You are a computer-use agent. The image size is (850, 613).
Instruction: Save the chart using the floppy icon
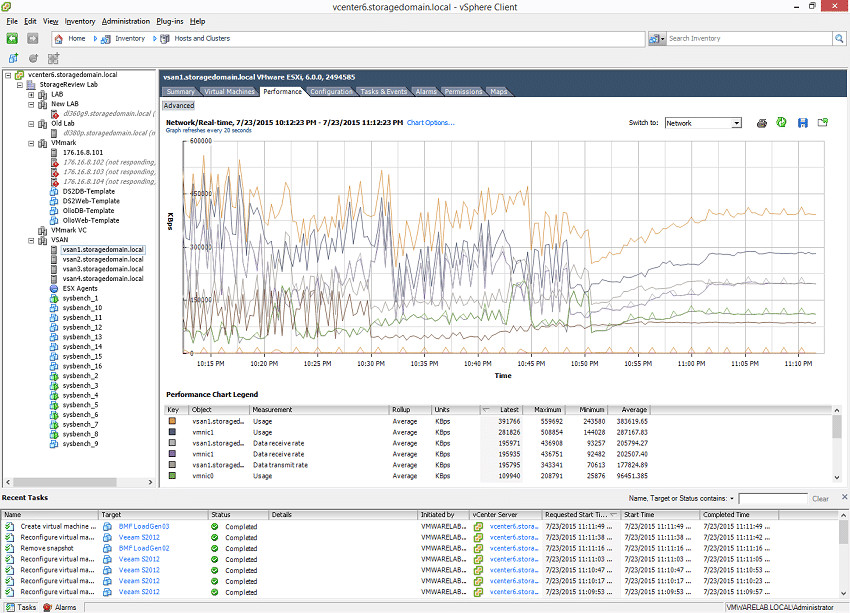point(803,123)
